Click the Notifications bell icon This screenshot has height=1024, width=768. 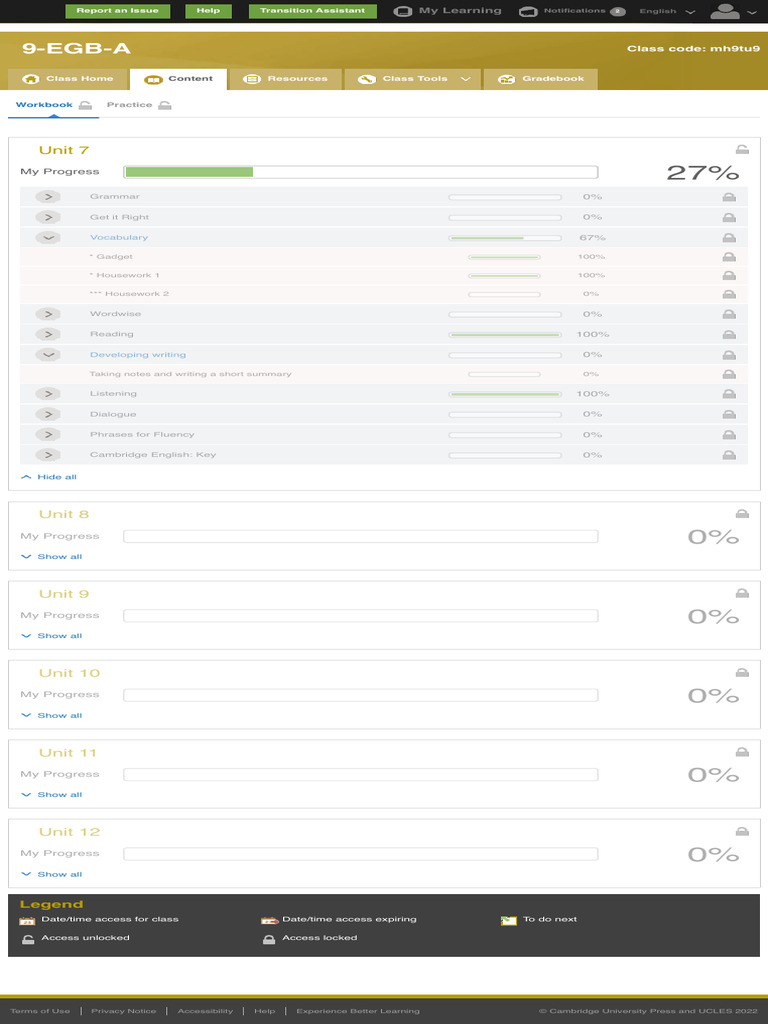pyautogui.click(x=528, y=12)
